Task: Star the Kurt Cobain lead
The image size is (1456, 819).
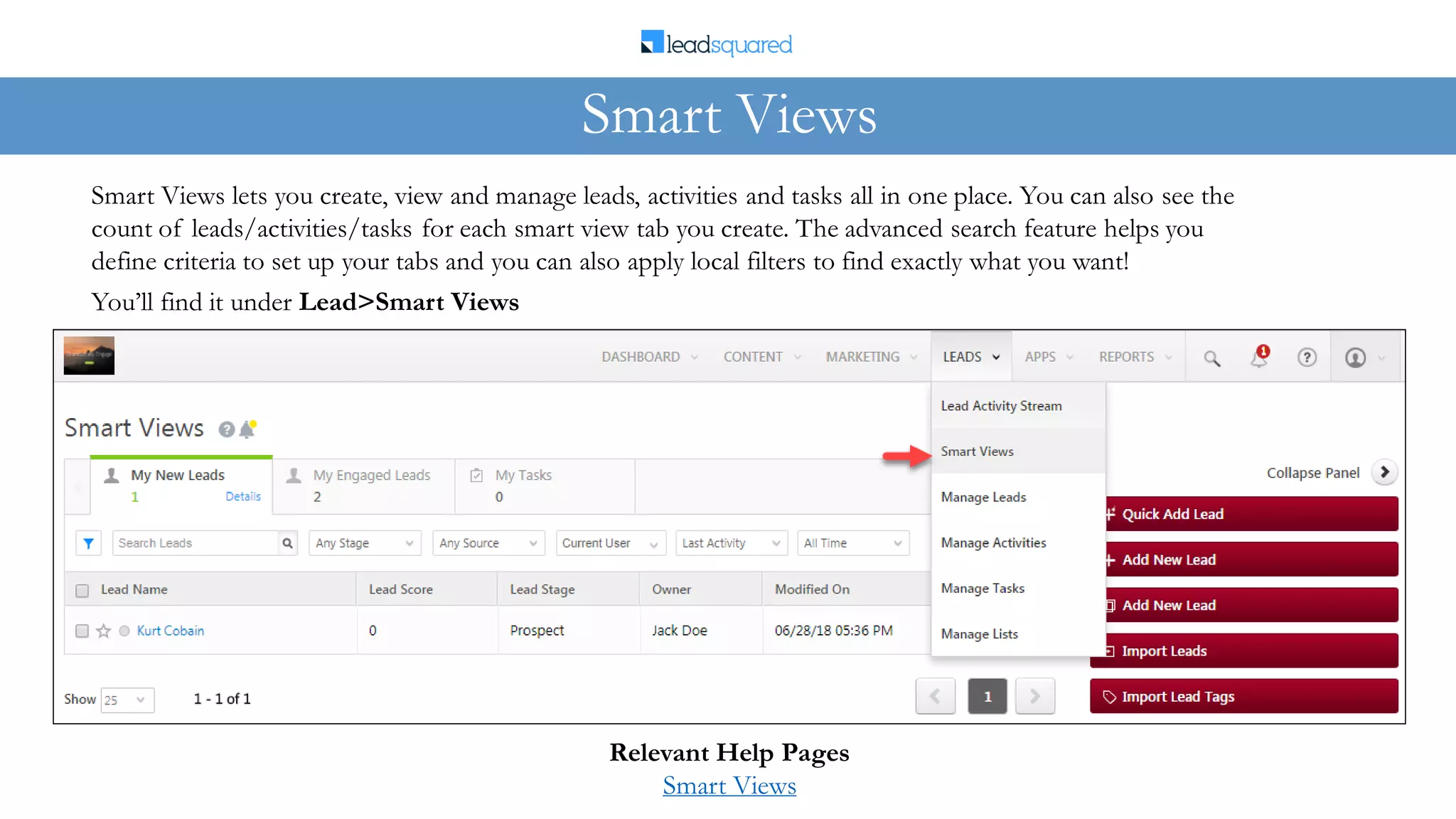Action: point(104,631)
